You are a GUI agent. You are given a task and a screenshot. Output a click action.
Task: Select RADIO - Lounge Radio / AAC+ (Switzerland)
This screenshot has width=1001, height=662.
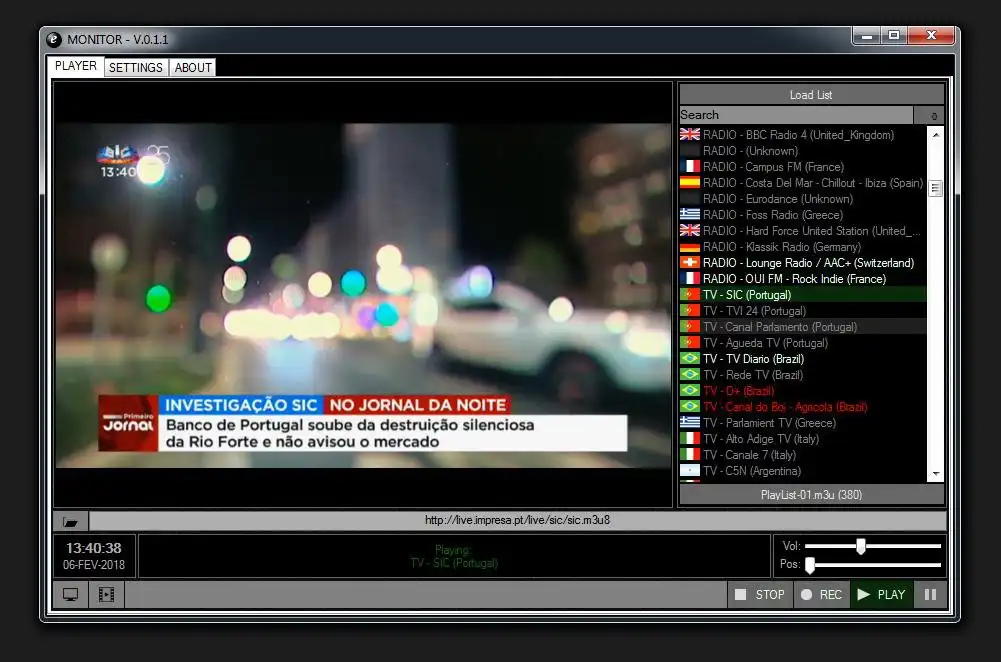[x=803, y=262]
